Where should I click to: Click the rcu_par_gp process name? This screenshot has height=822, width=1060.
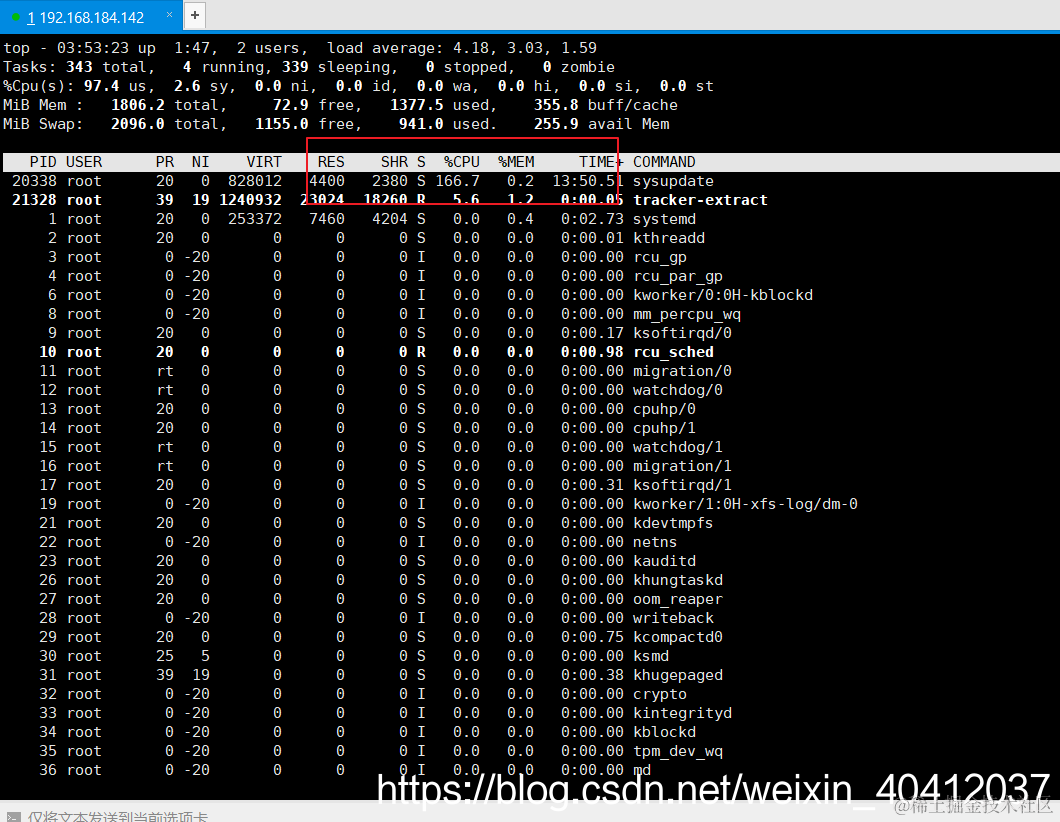677,276
